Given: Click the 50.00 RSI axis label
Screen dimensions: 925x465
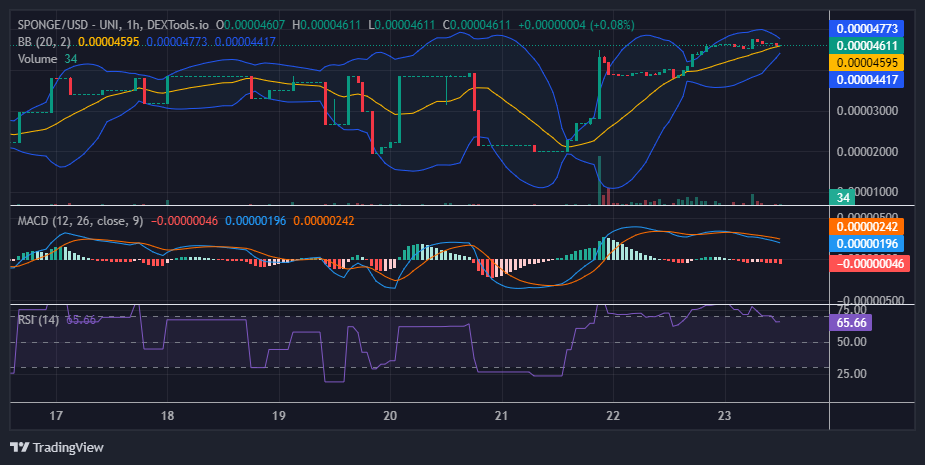Looking at the screenshot, I should [852, 342].
